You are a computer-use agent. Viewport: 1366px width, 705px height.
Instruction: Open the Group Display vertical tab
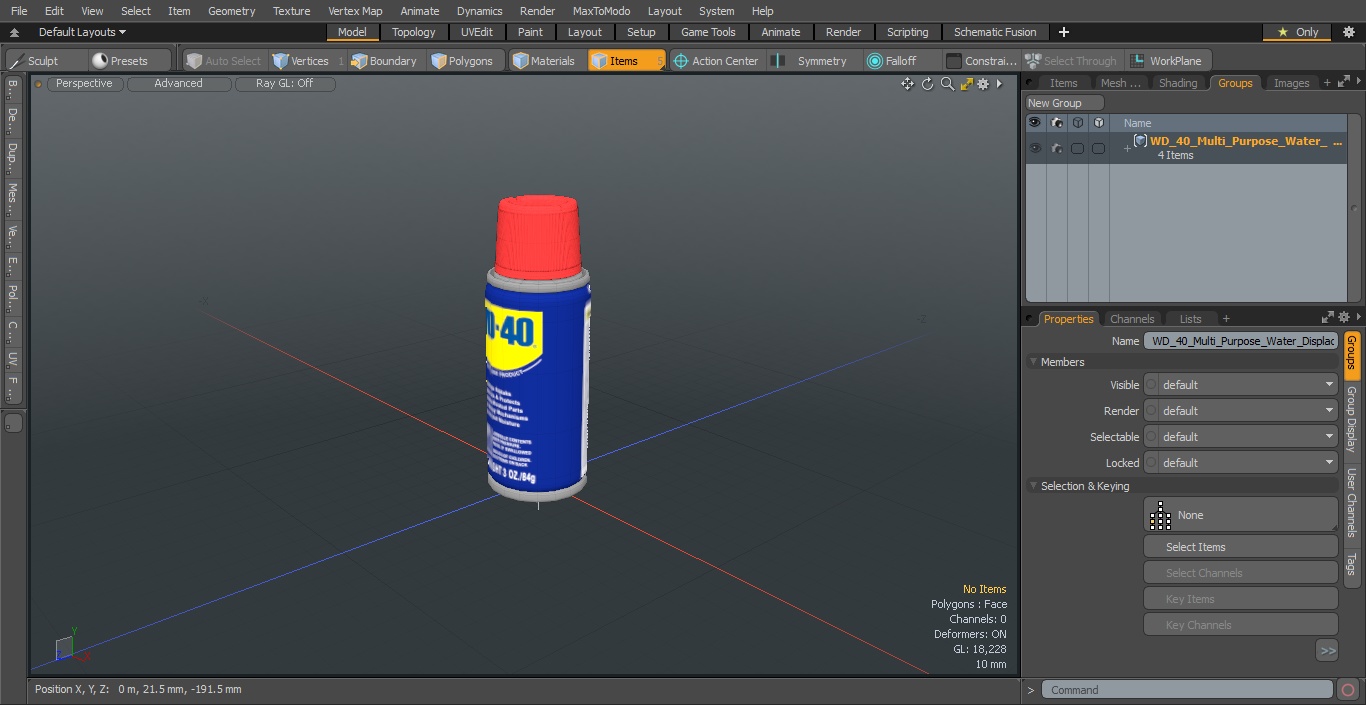click(x=1351, y=419)
